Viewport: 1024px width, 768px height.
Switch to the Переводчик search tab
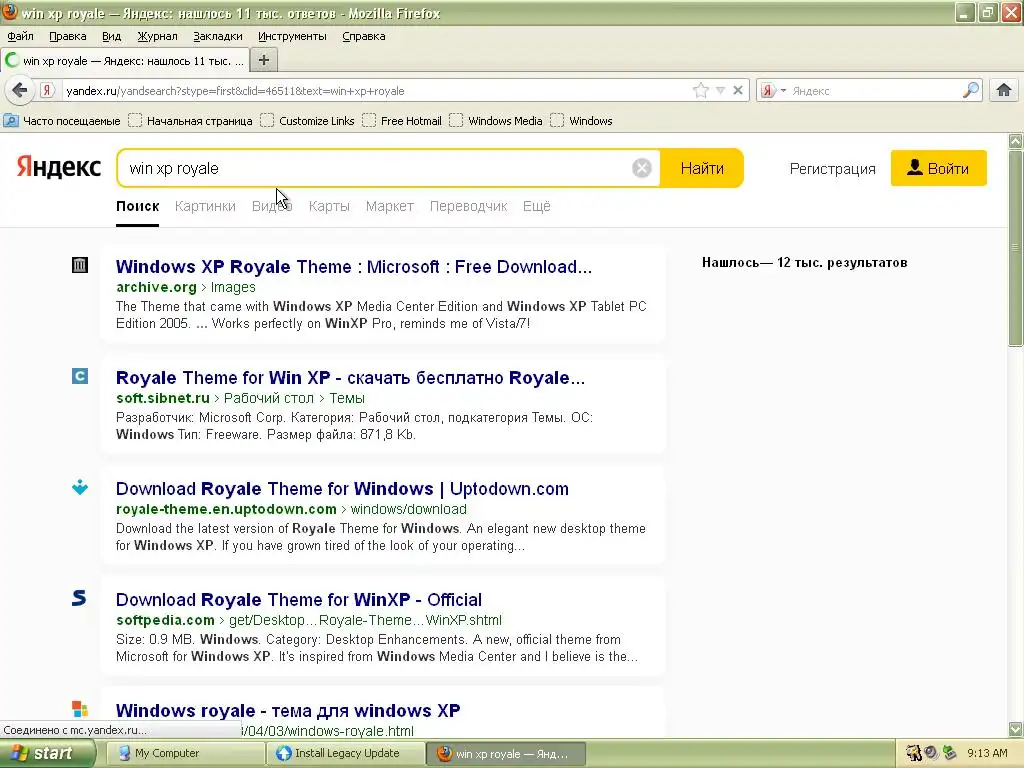click(468, 206)
